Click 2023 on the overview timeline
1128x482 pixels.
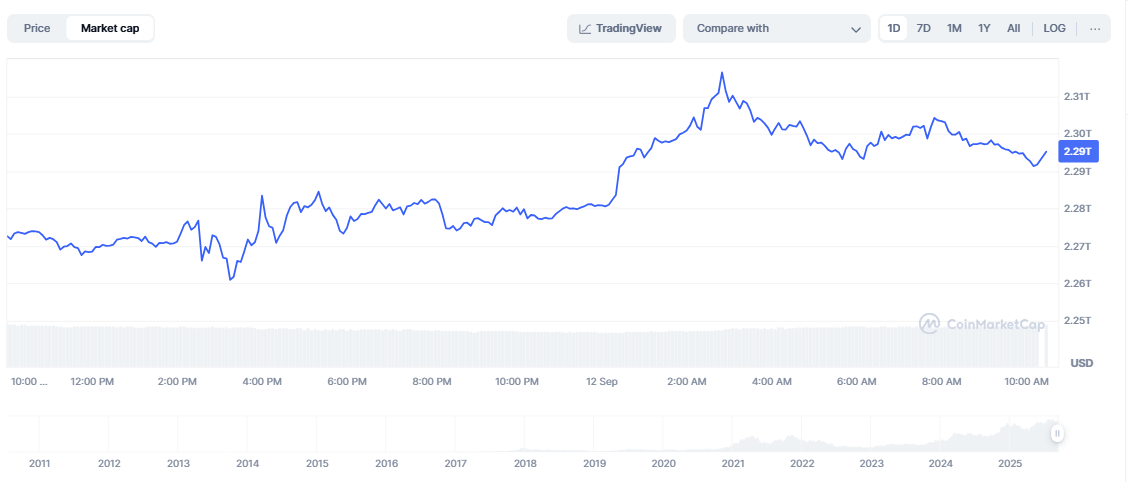pos(872,463)
